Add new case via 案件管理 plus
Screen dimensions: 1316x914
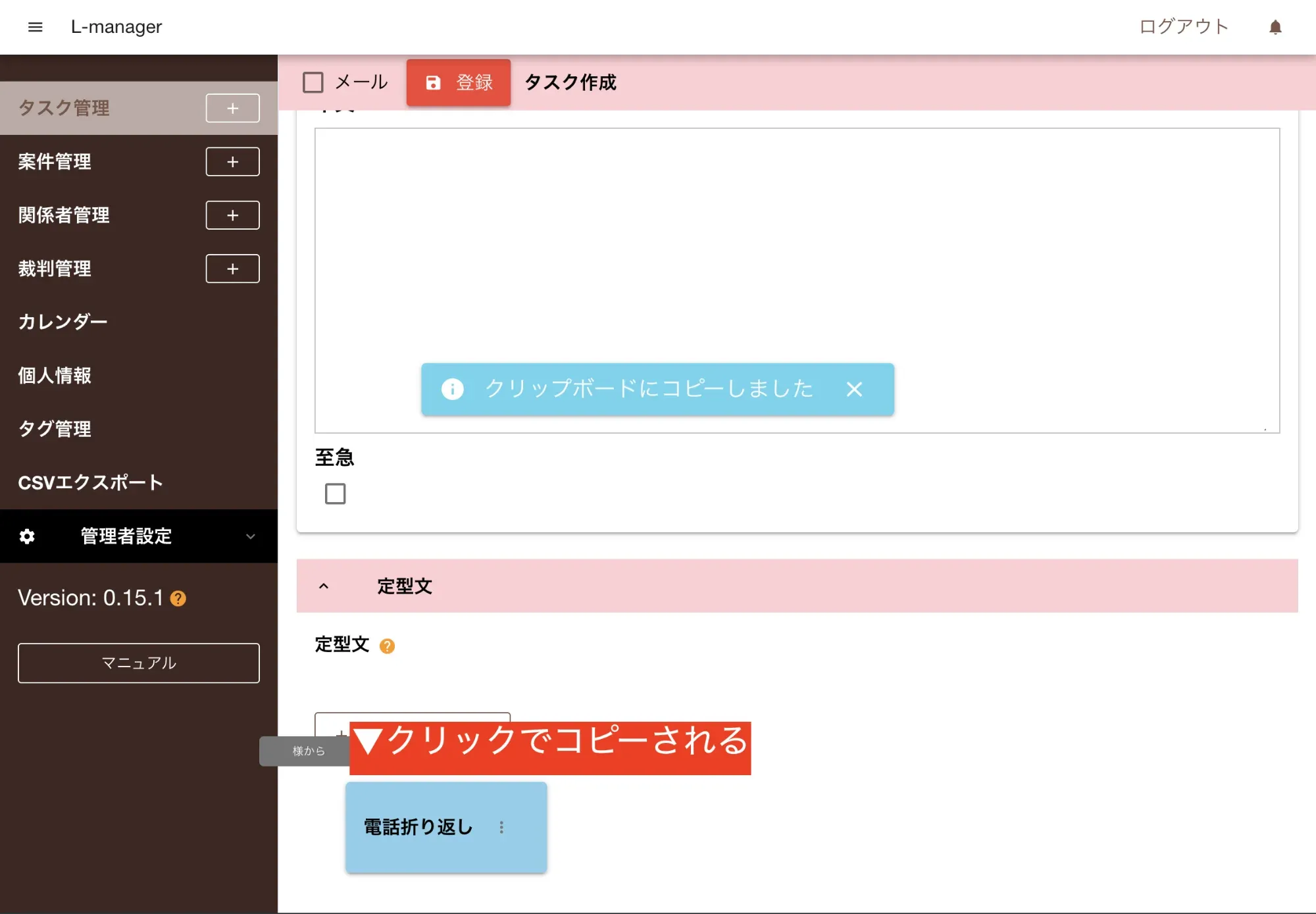click(x=232, y=162)
